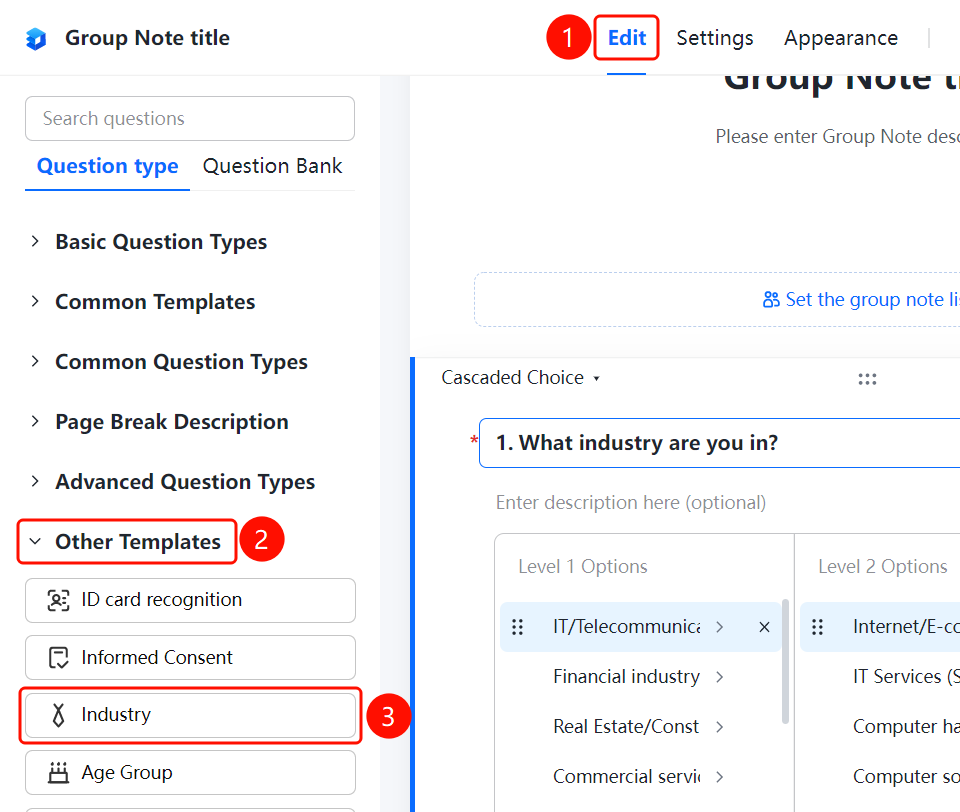Click the blue app logo icon
Image resolution: width=960 pixels, height=812 pixels.
coord(36,39)
